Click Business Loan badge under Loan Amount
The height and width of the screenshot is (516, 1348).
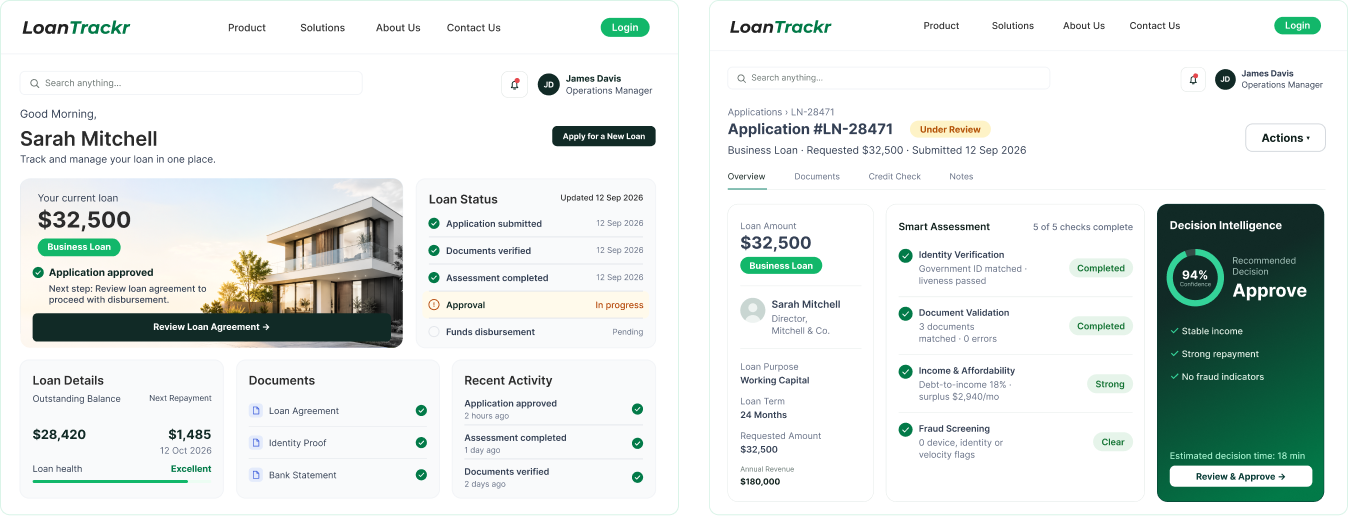[x=781, y=266]
